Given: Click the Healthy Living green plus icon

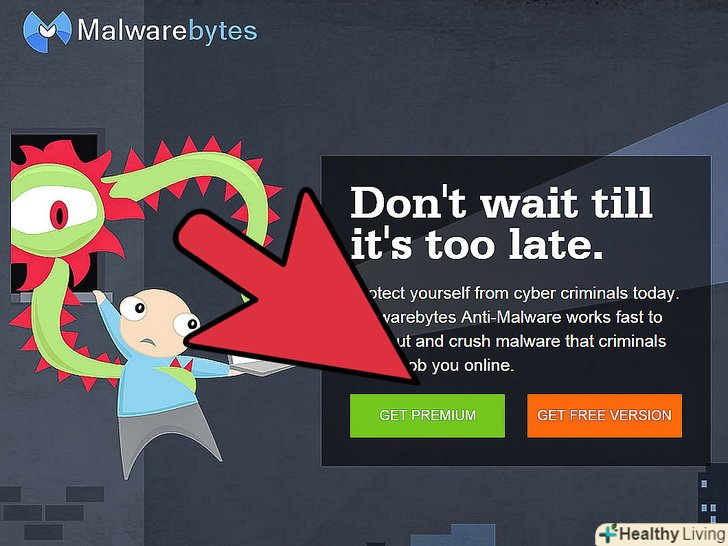Looking at the screenshot, I should point(608,534).
